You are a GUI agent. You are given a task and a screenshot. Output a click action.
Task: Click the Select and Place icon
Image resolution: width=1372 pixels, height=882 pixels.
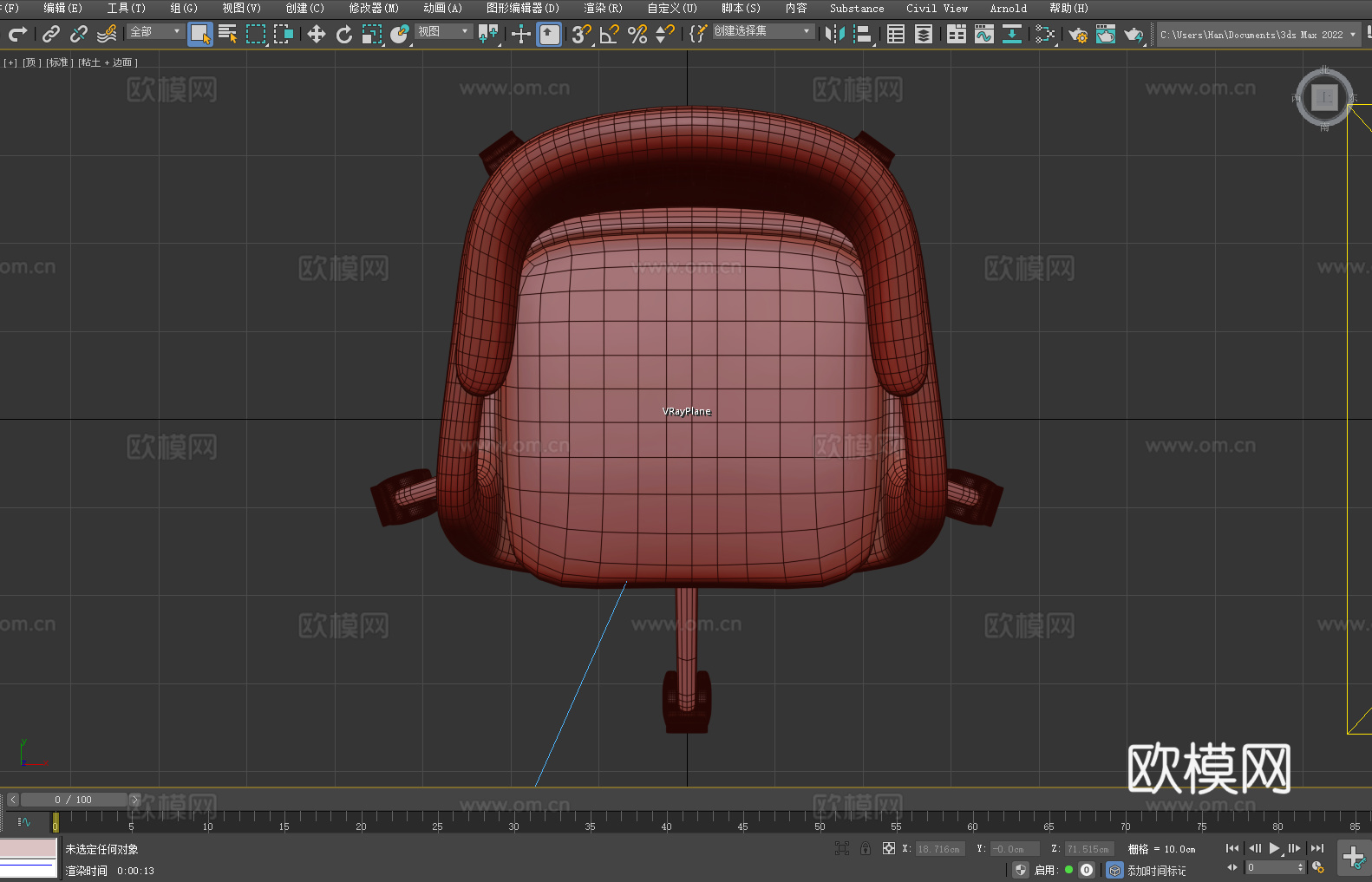point(400,34)
